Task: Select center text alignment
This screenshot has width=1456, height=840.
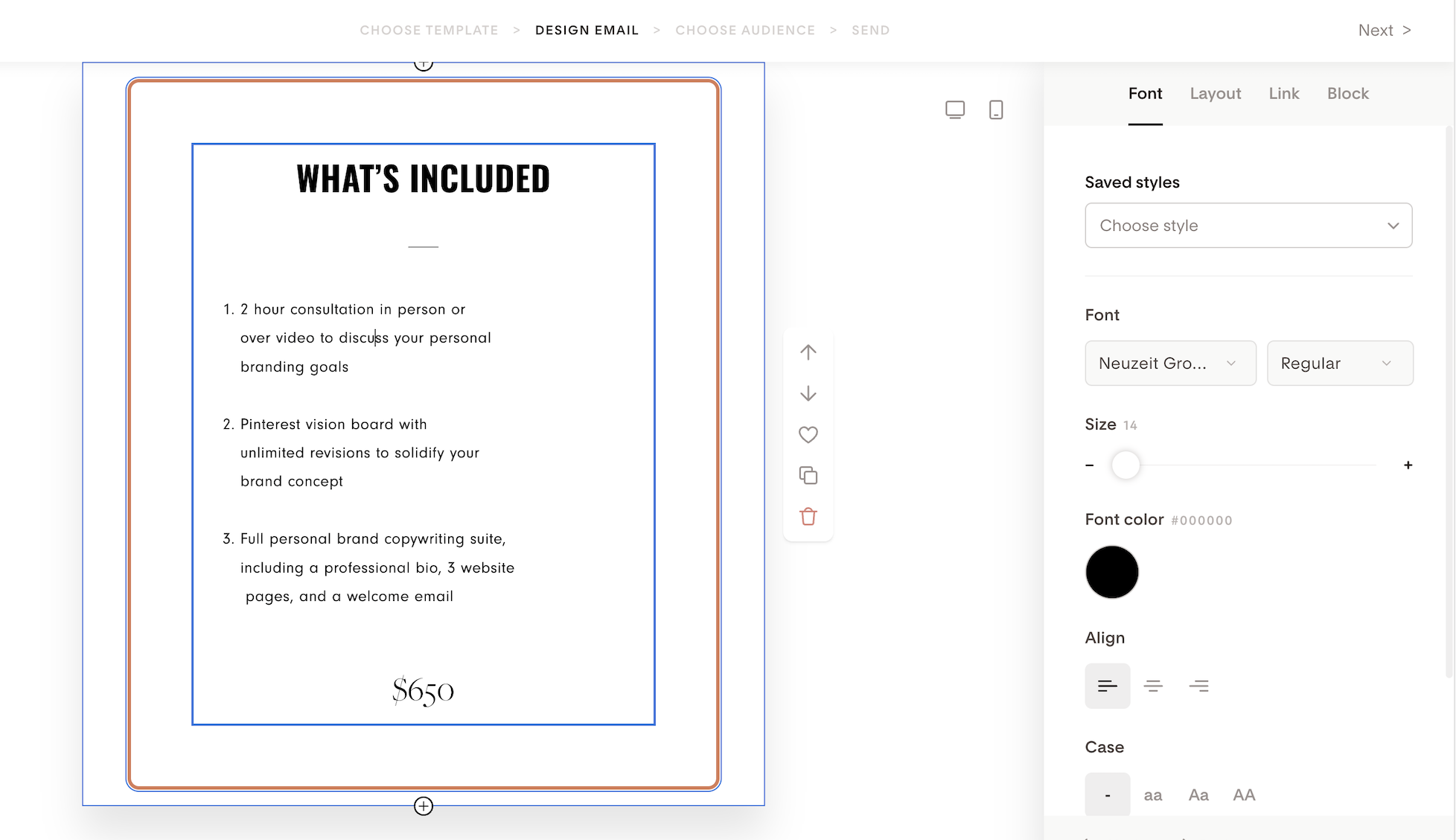Action: click(1153, 686)
